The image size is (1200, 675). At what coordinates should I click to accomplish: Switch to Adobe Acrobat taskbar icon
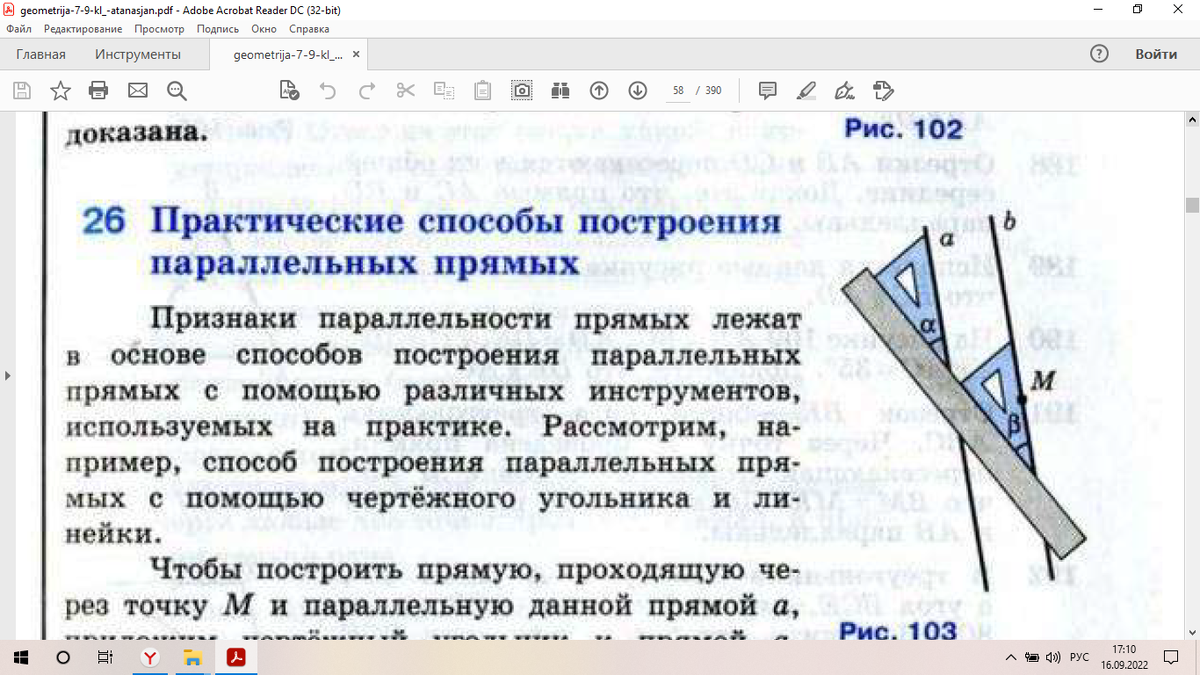click(237, 657)
